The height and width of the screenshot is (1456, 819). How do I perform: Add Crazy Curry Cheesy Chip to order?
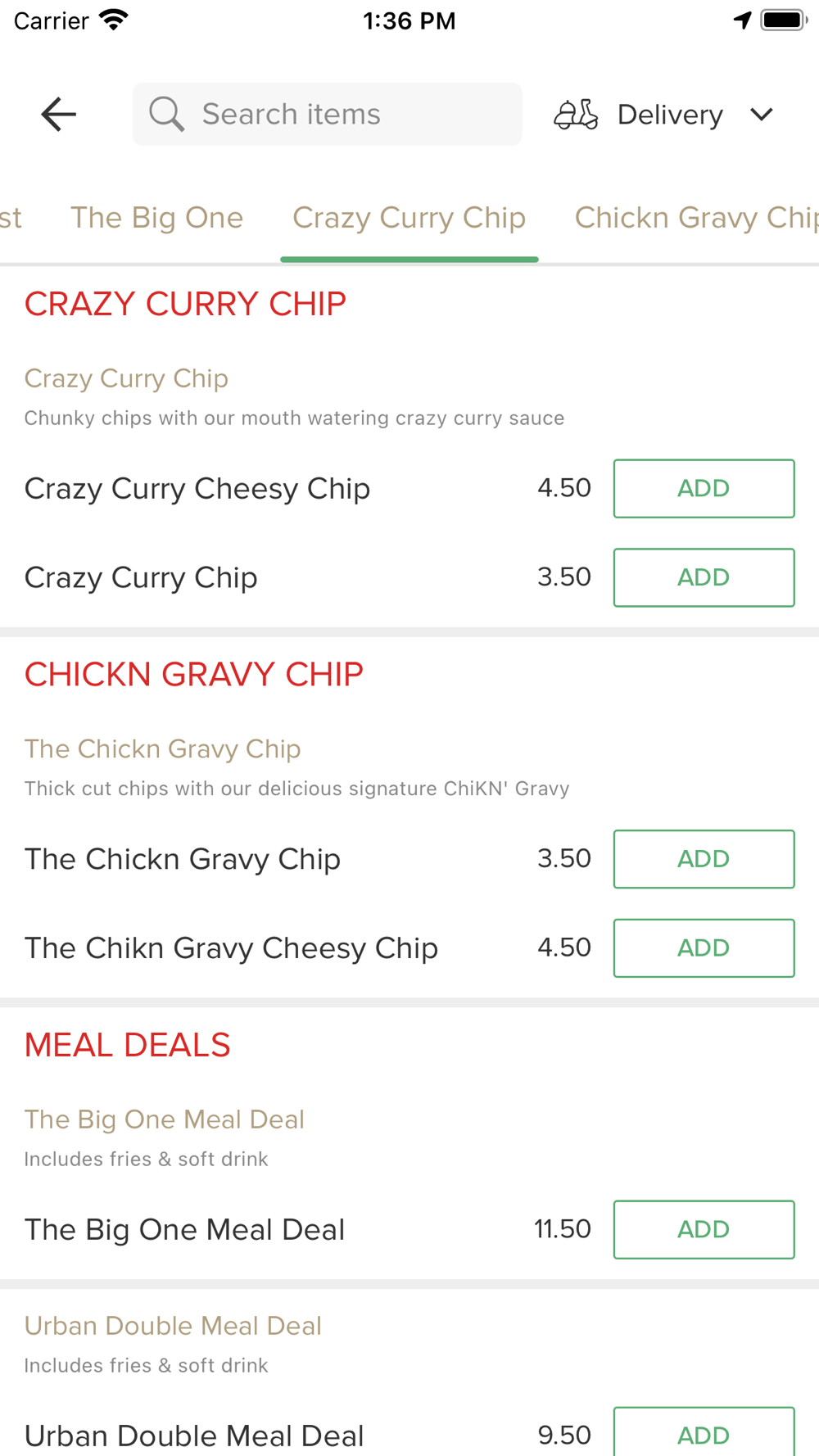(x=704, y=489)
